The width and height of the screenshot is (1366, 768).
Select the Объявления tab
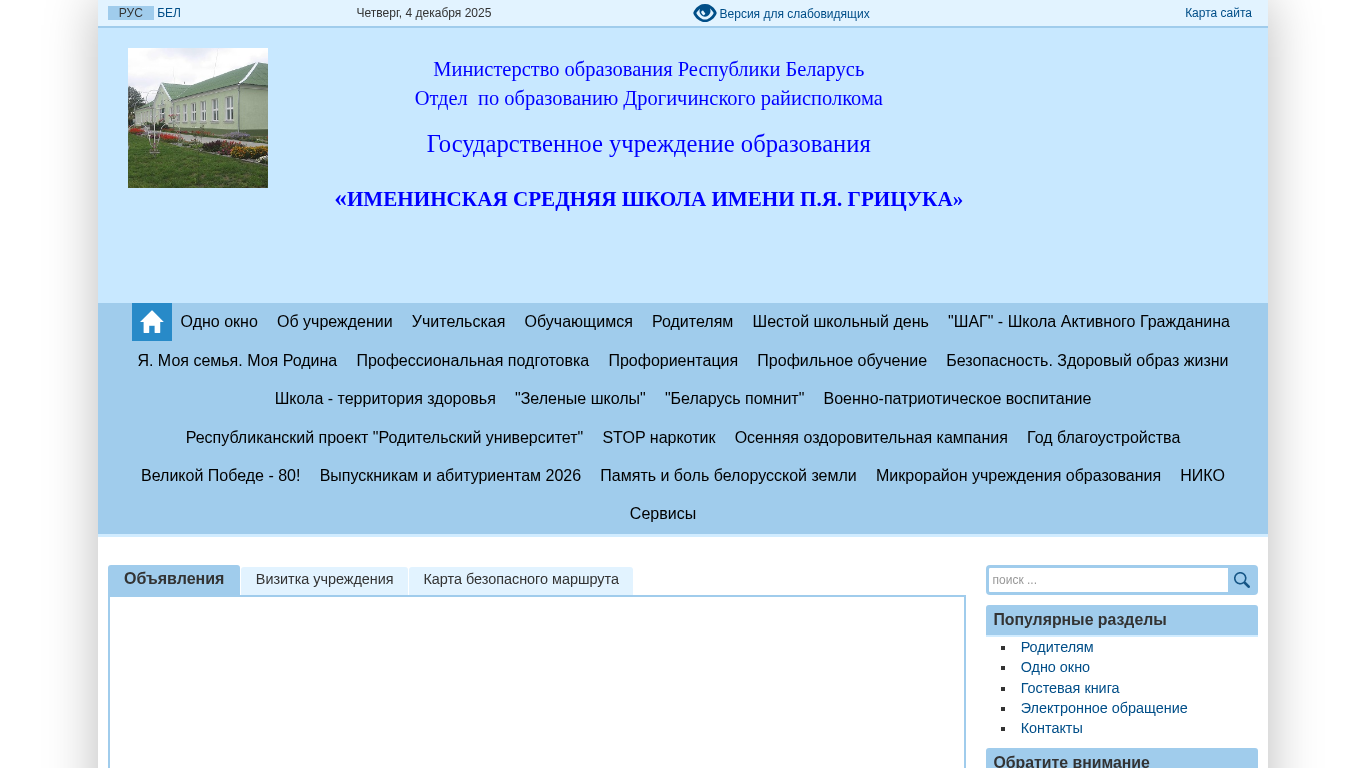(x=174, y=580)
